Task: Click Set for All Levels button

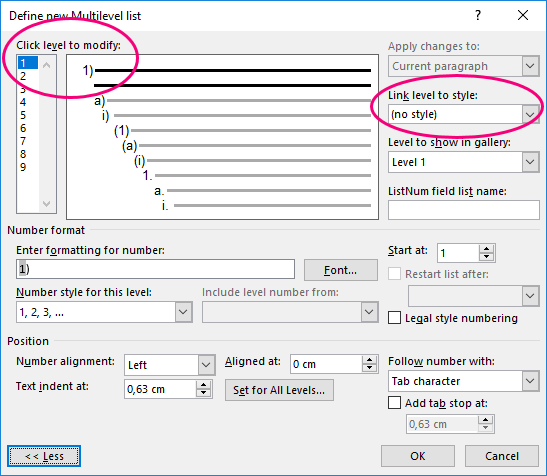Action: point(279,390)
